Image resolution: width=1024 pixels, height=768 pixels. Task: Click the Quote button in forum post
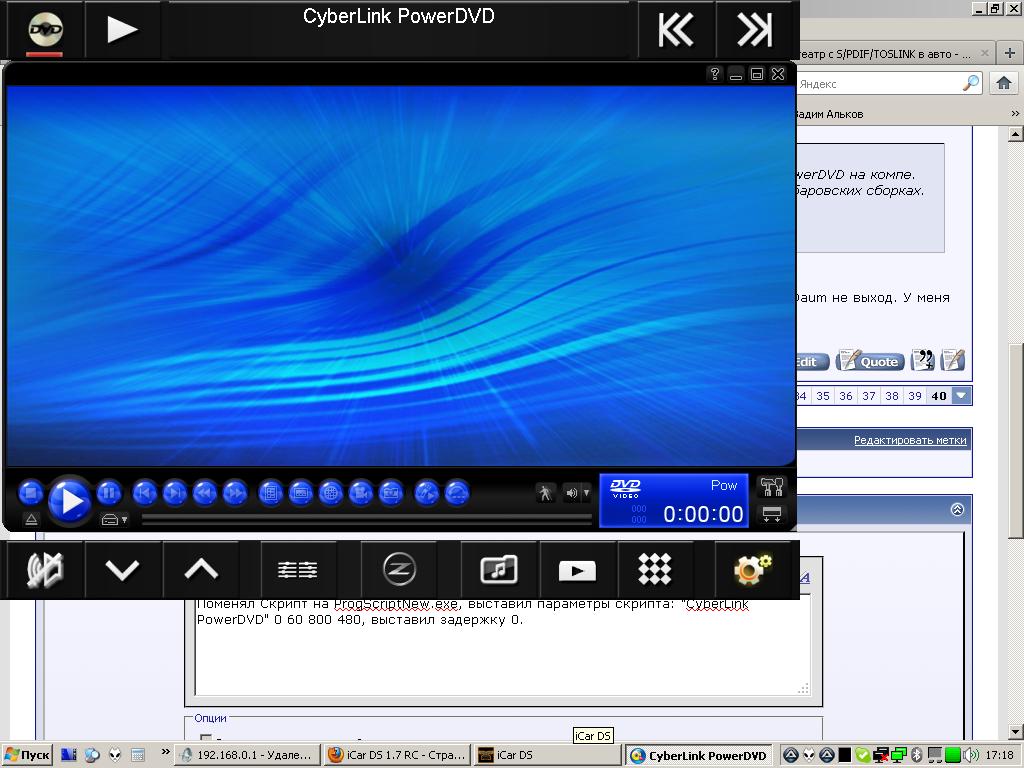tap(869, 361)
